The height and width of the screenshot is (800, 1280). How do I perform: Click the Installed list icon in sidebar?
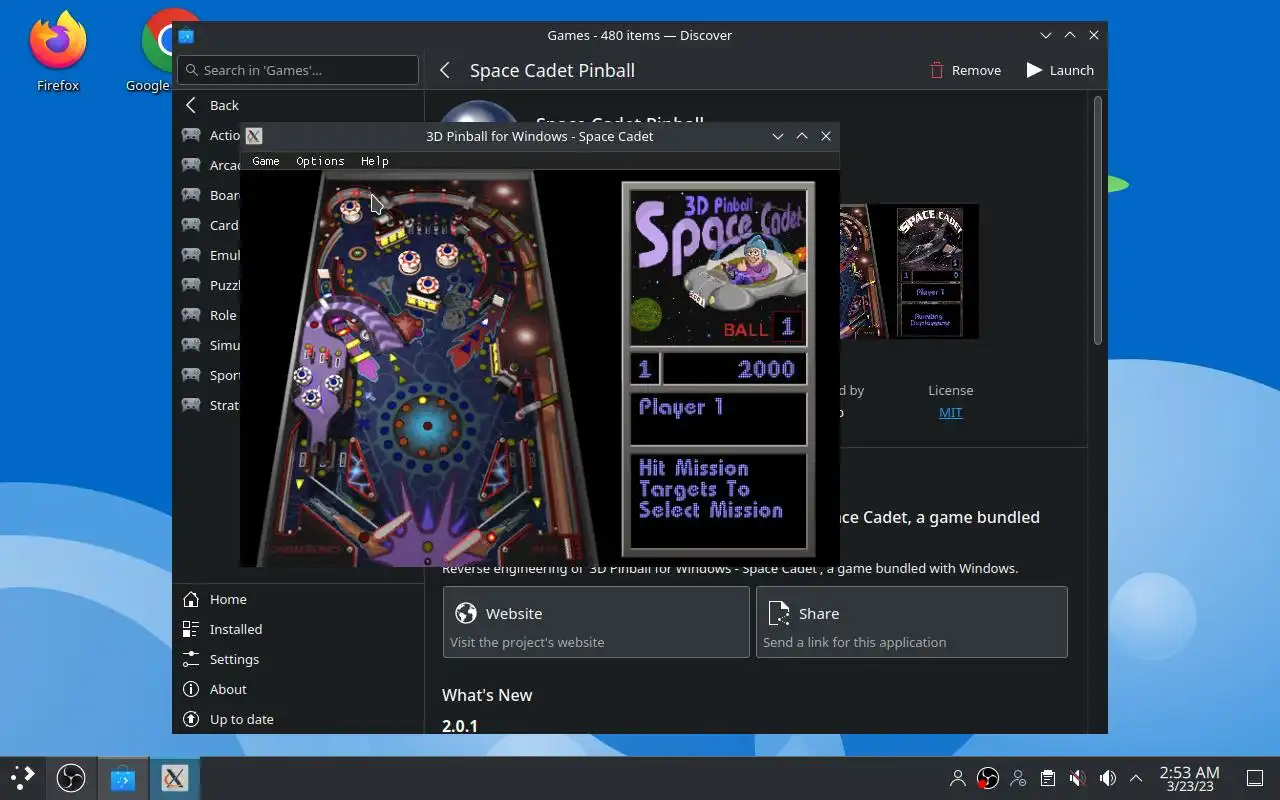(191, 629)
